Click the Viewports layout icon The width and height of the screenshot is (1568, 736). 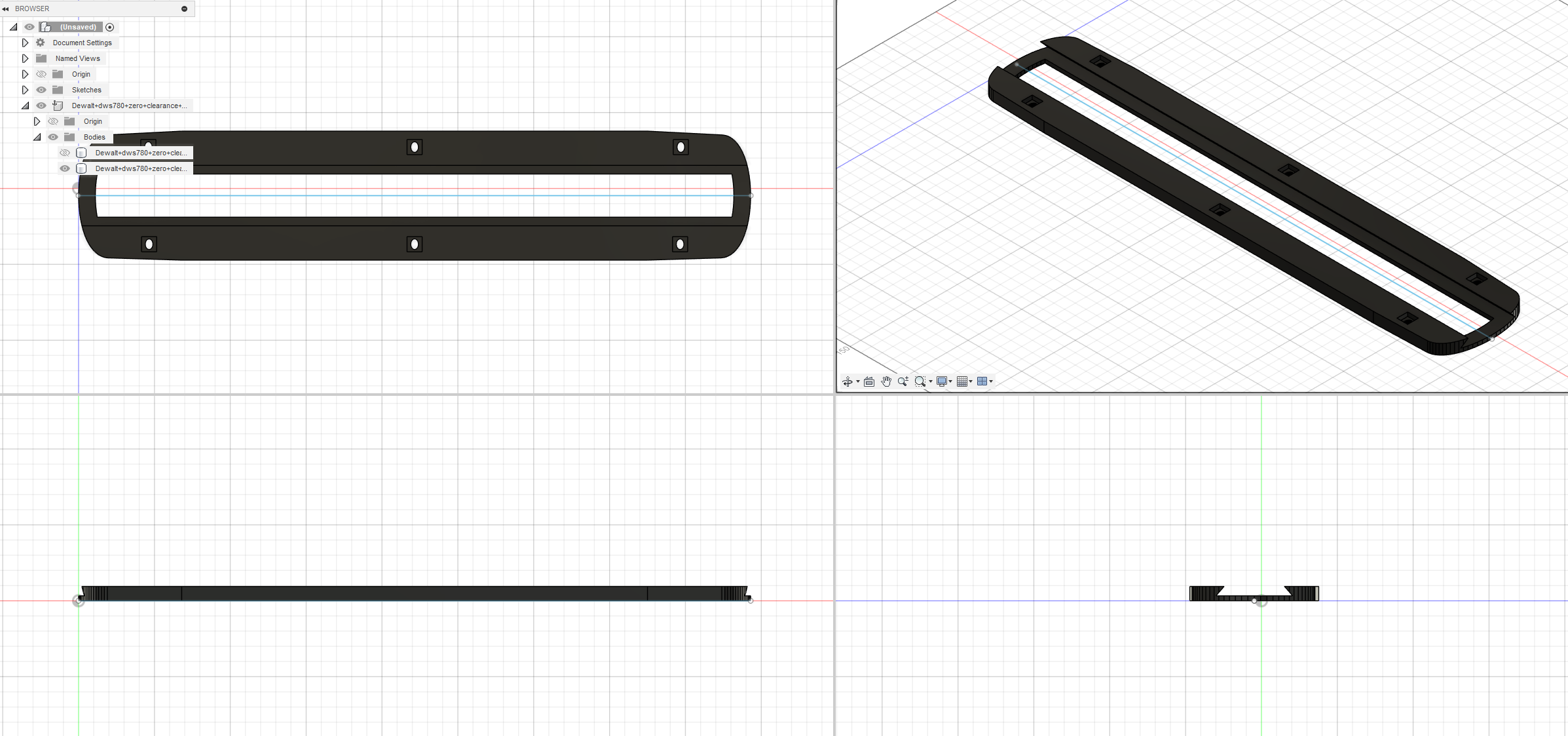tap(982, 381)
